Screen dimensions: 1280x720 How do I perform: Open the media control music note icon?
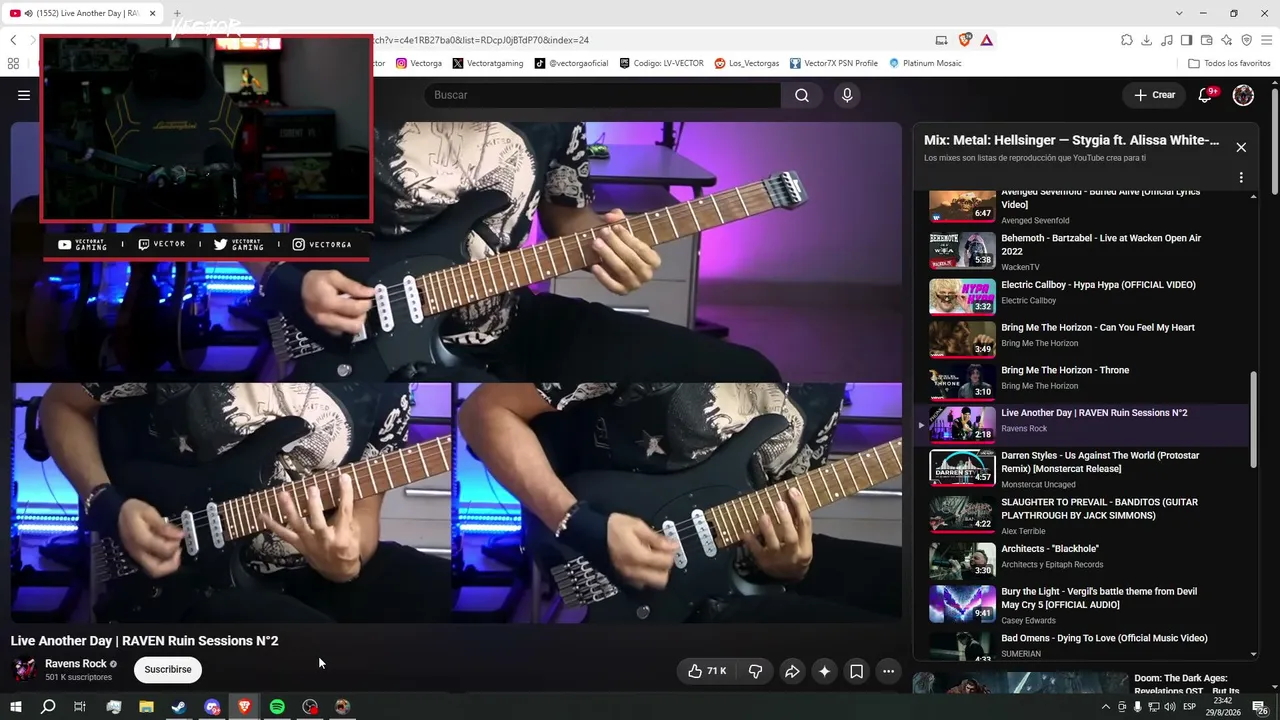coord(1167,40)
